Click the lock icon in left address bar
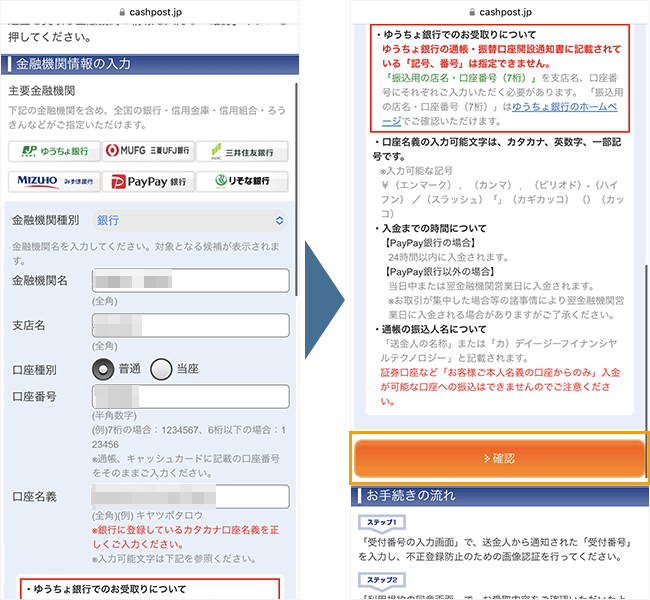Viewport: 650px width, 600px height. coord(122,12)
